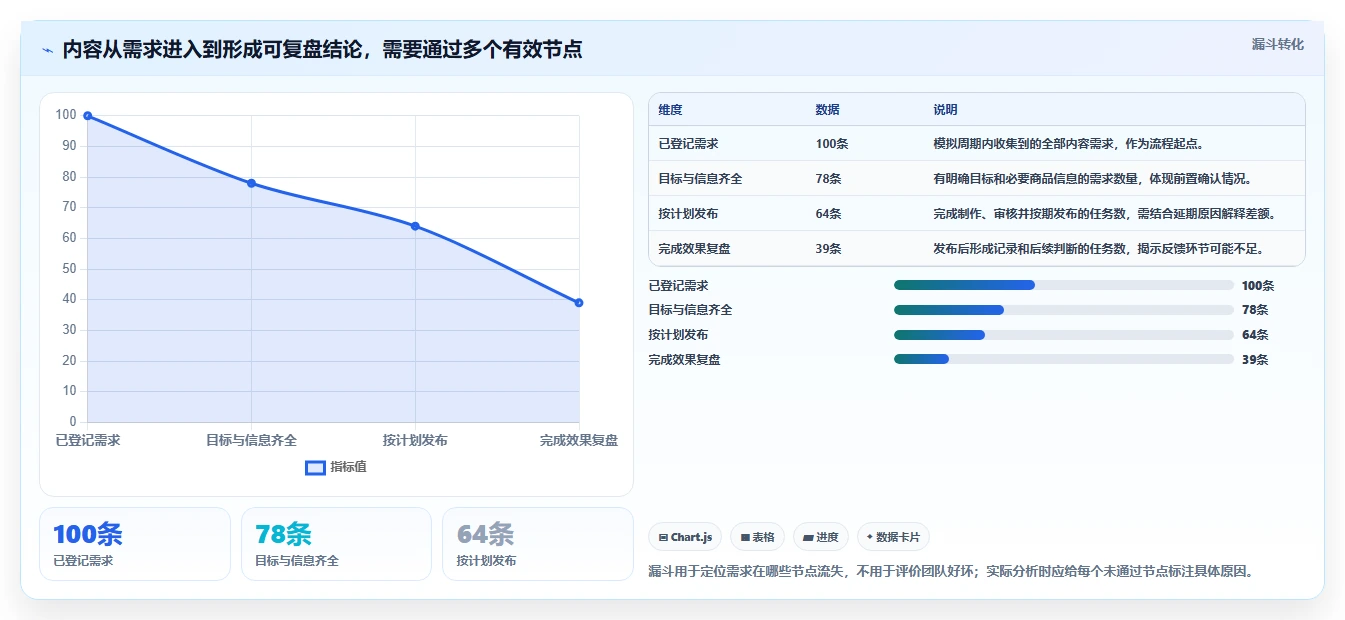Click the 39条 value beside progress bars
Screen dimensions: 1345x620
click(1255, 360)
